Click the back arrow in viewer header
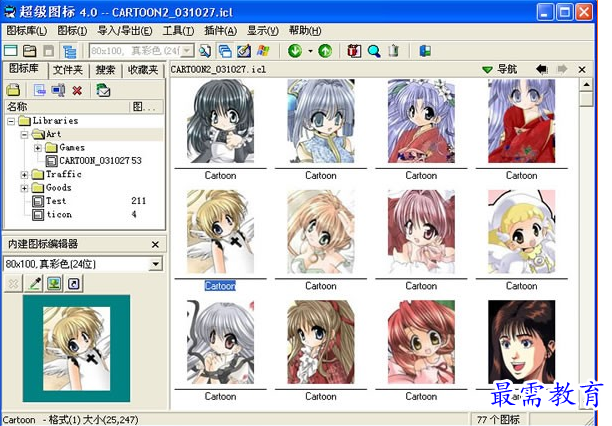 542,70
